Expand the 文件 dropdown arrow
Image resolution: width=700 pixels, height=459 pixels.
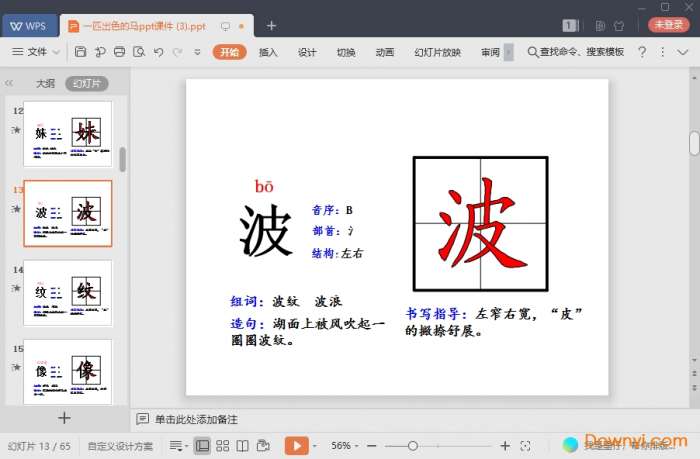(x=56, y=52)
